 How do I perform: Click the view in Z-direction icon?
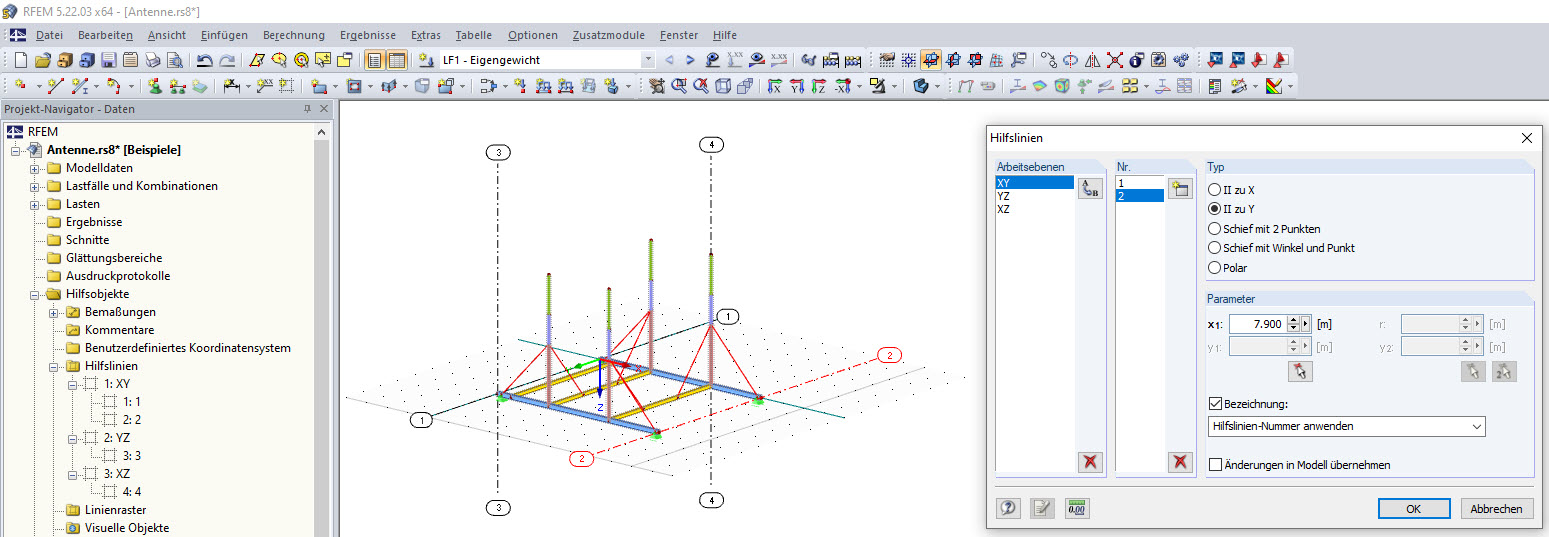818,86
